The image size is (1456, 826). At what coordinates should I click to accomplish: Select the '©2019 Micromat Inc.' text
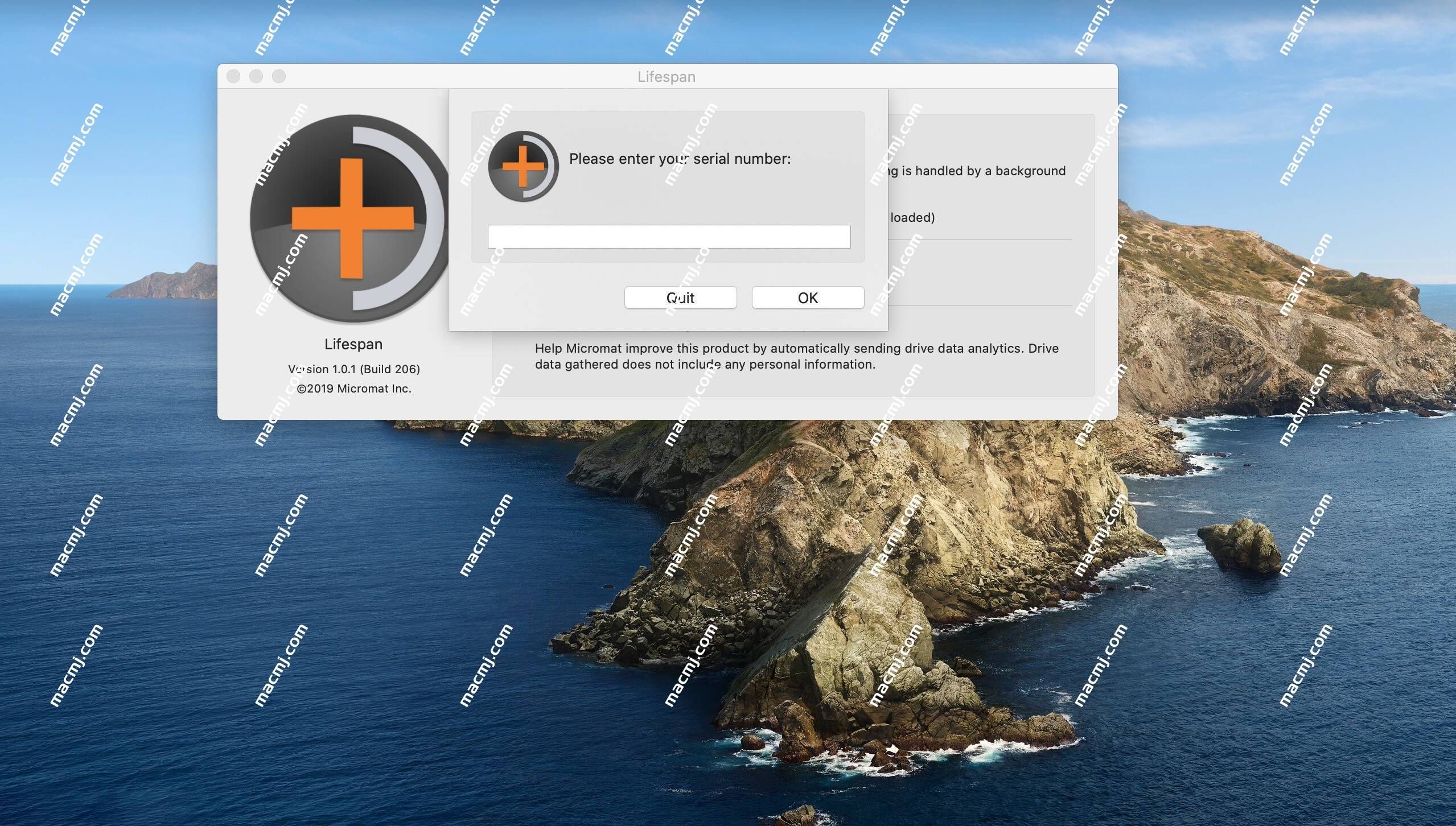point(354,389)
